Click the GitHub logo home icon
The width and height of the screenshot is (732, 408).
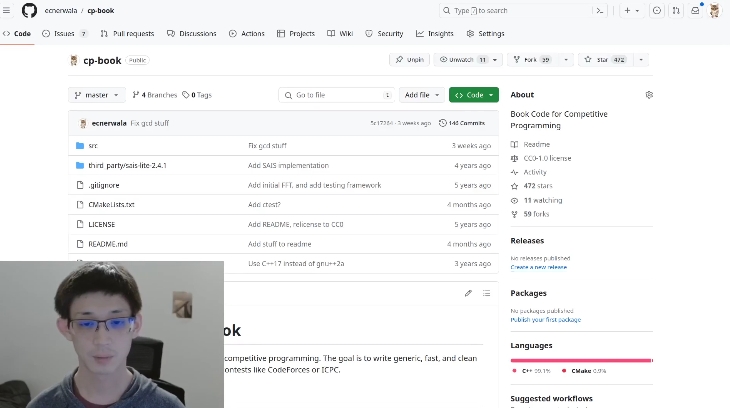(x=29, y=11)
